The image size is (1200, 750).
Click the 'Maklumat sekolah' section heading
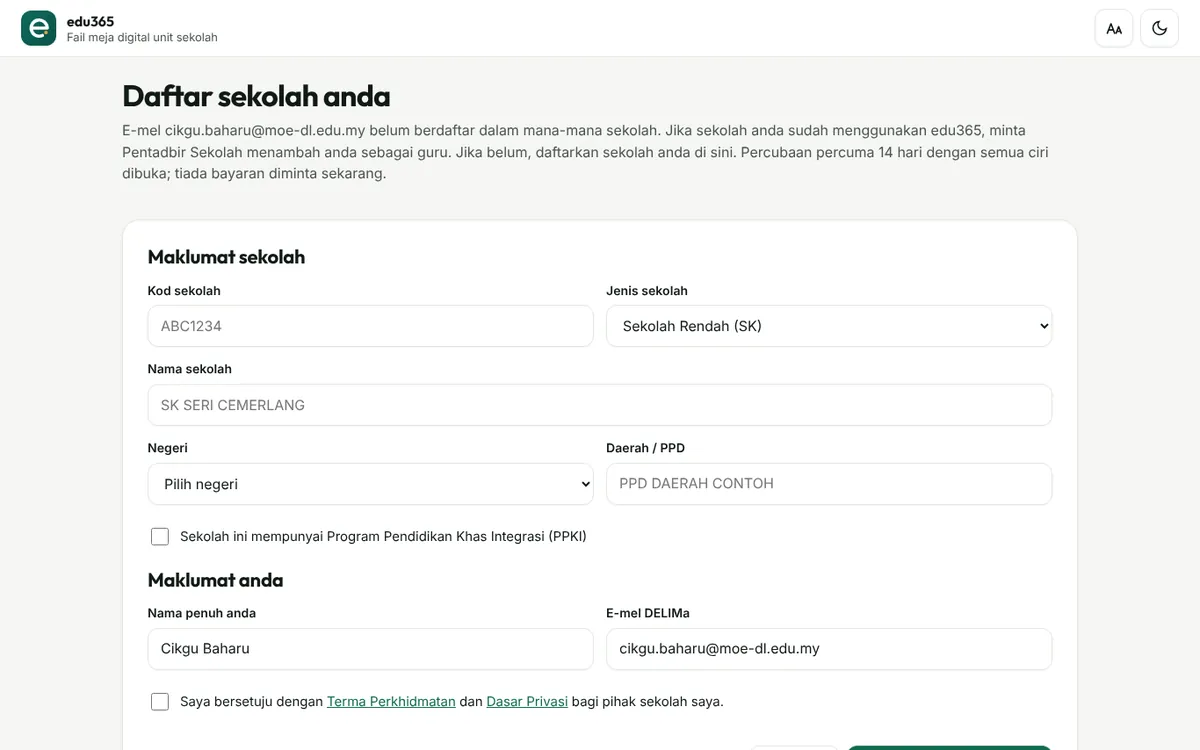(226, 257)
